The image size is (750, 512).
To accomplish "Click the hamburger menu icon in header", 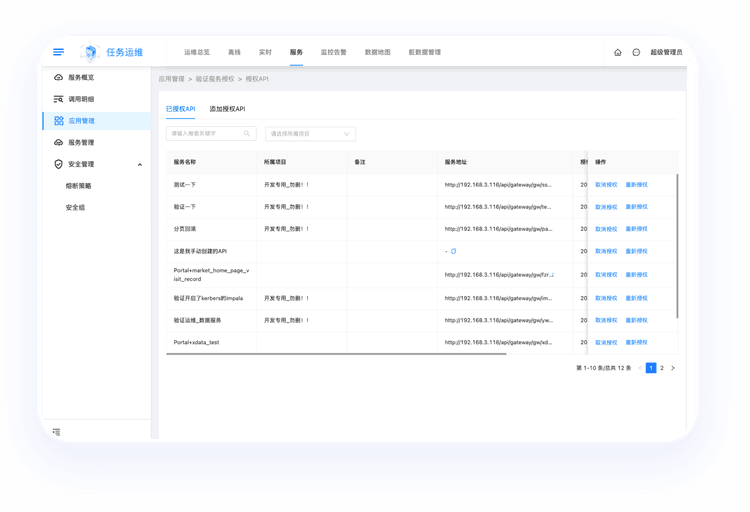I will pos(58,52).
